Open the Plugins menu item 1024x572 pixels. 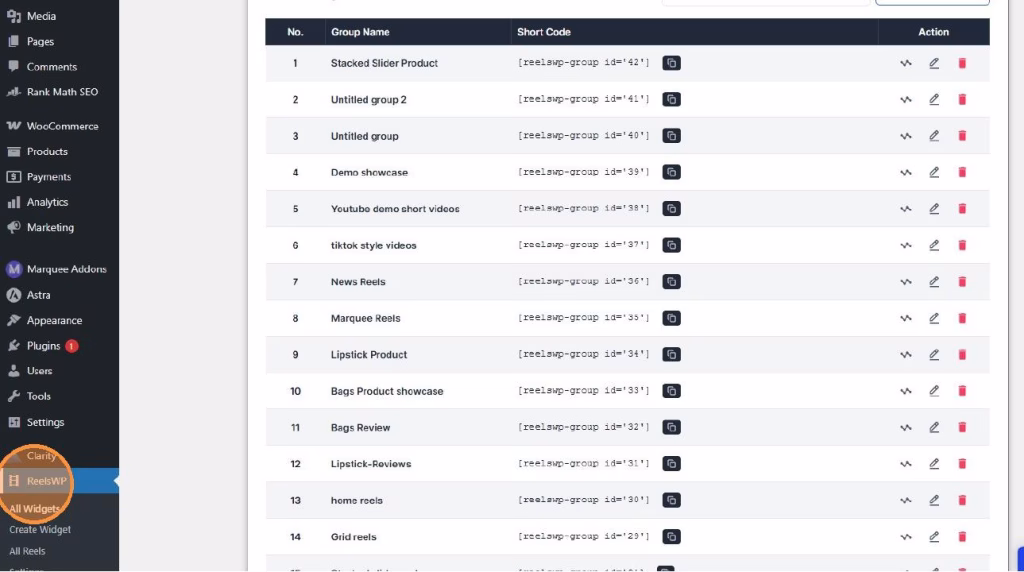pyautogui.click(x=44, y=346)
